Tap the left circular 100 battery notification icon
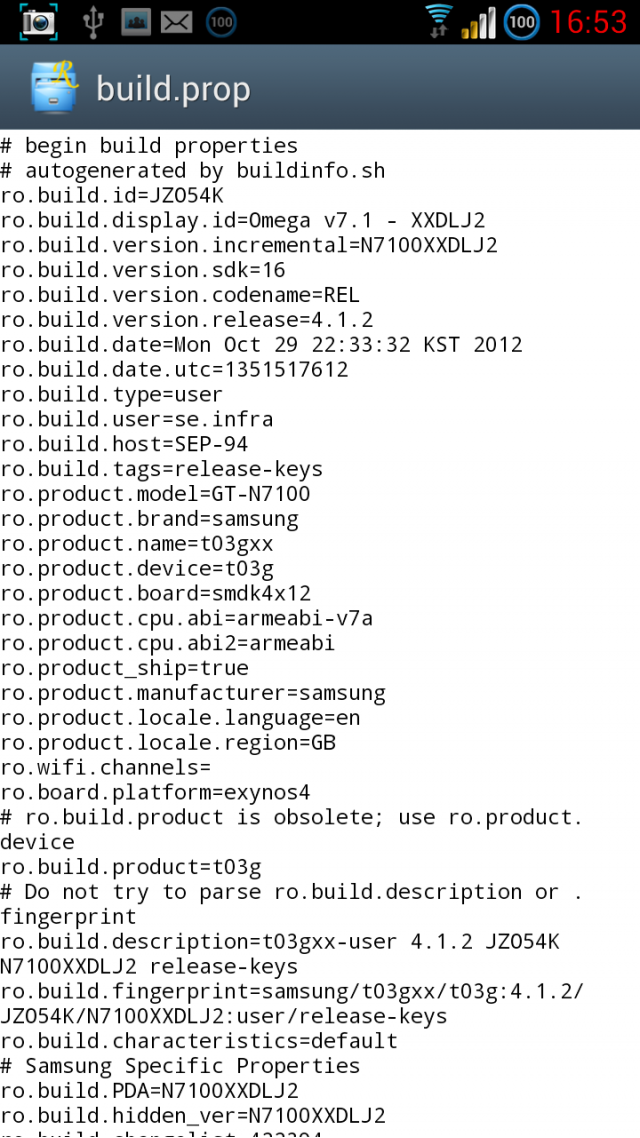Viewport: 640px width, 1138px height. (221, 21)
